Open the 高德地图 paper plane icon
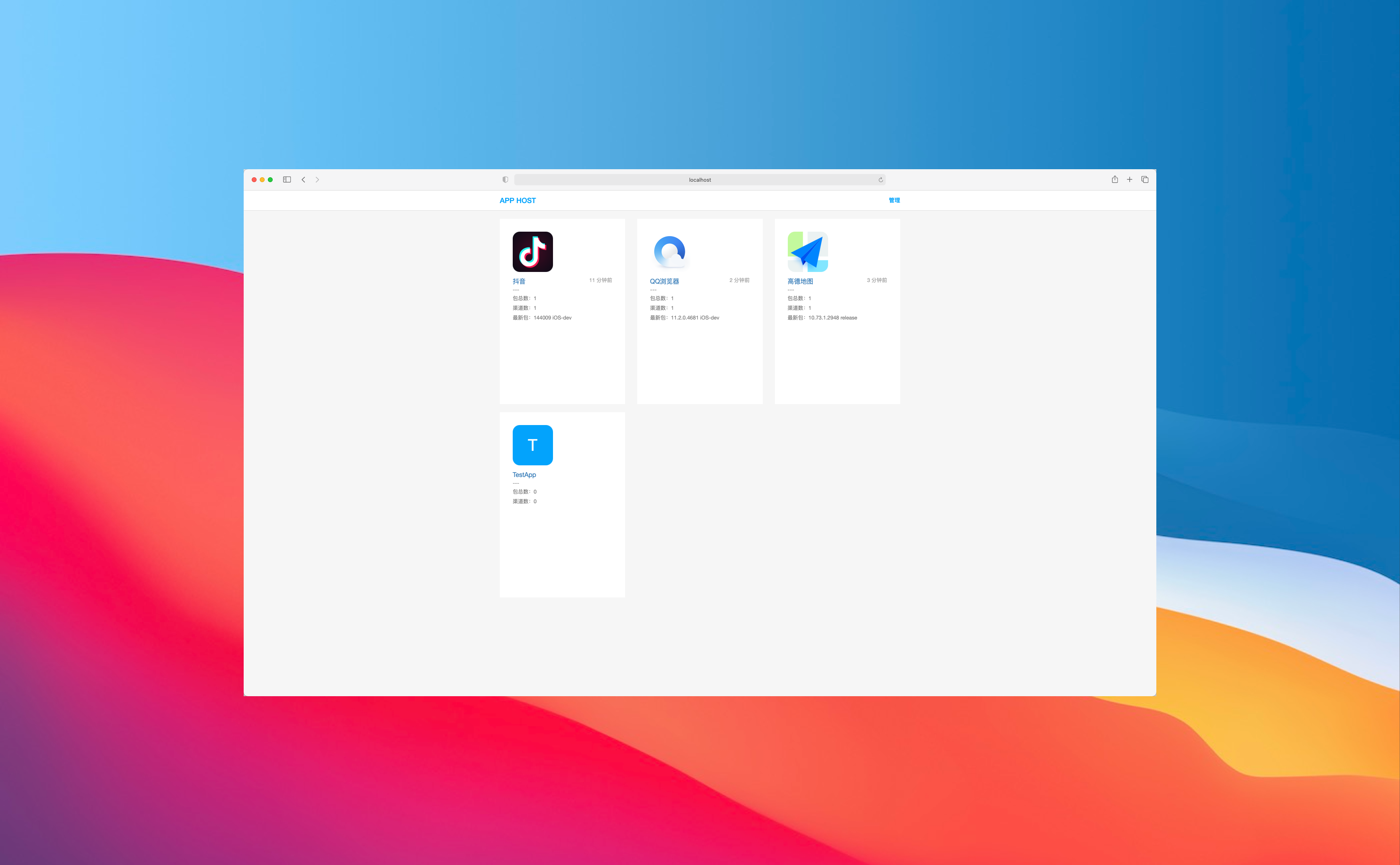The image size is (1400, 865). point(808,252)
